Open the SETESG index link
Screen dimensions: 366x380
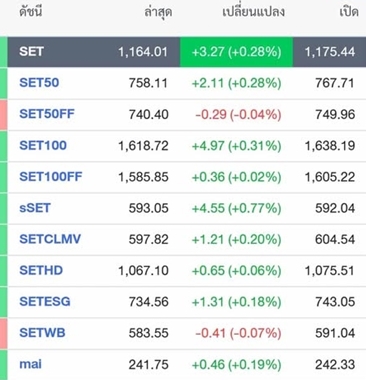click(x=45, y=301)
